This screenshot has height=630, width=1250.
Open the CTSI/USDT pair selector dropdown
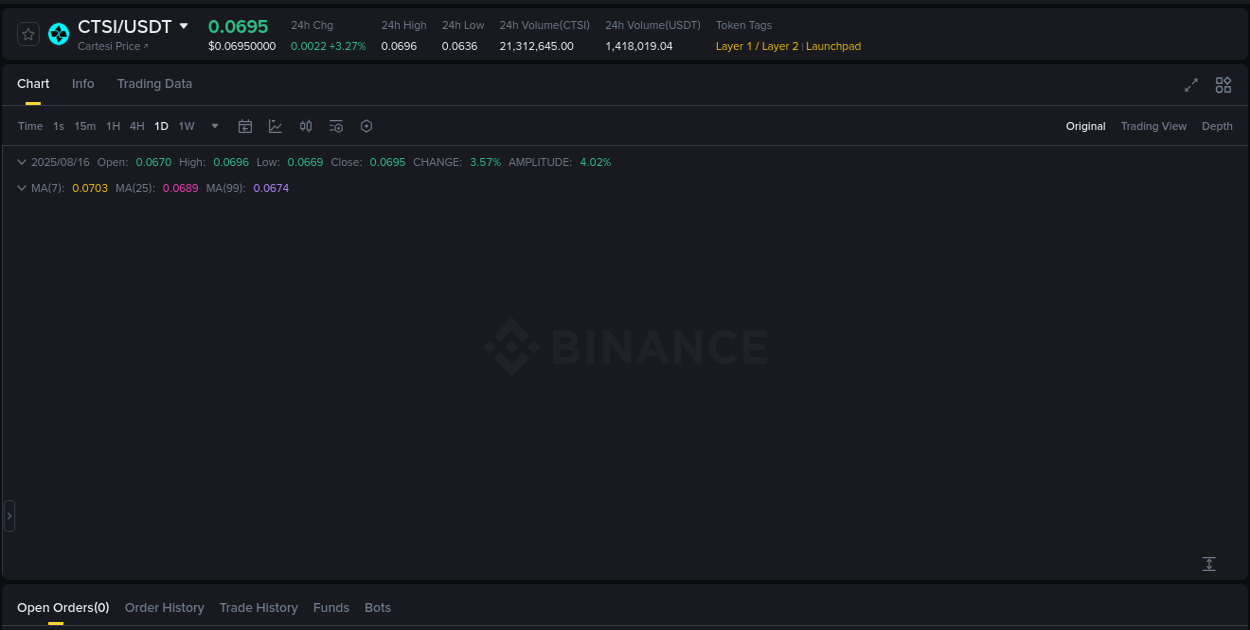[x=186, y=26]
